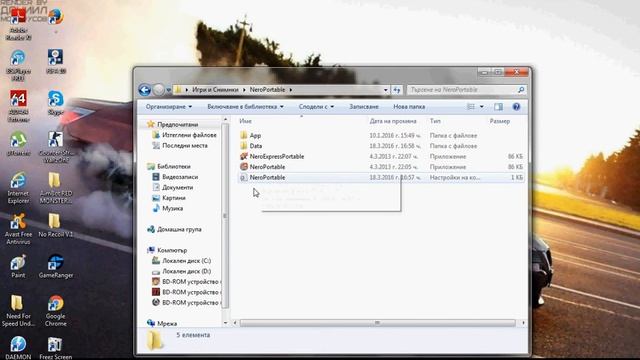Open GameRanger desktop shortcut
This screenshot has width=640, height=360.
click(x=56, y=265)
